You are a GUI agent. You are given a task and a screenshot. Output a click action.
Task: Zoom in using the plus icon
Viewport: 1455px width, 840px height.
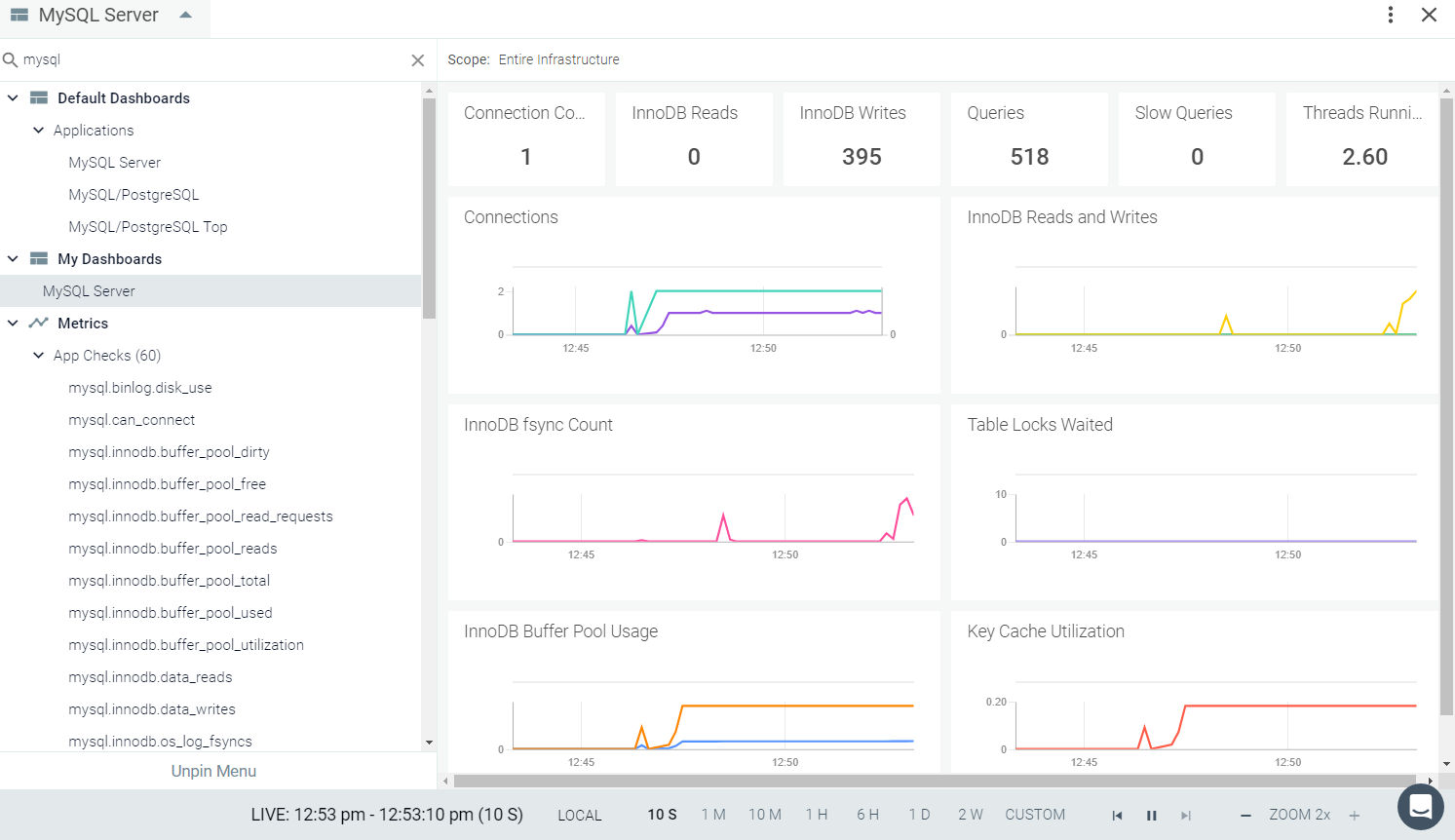pyautogui.click(x=1355, y=816)
